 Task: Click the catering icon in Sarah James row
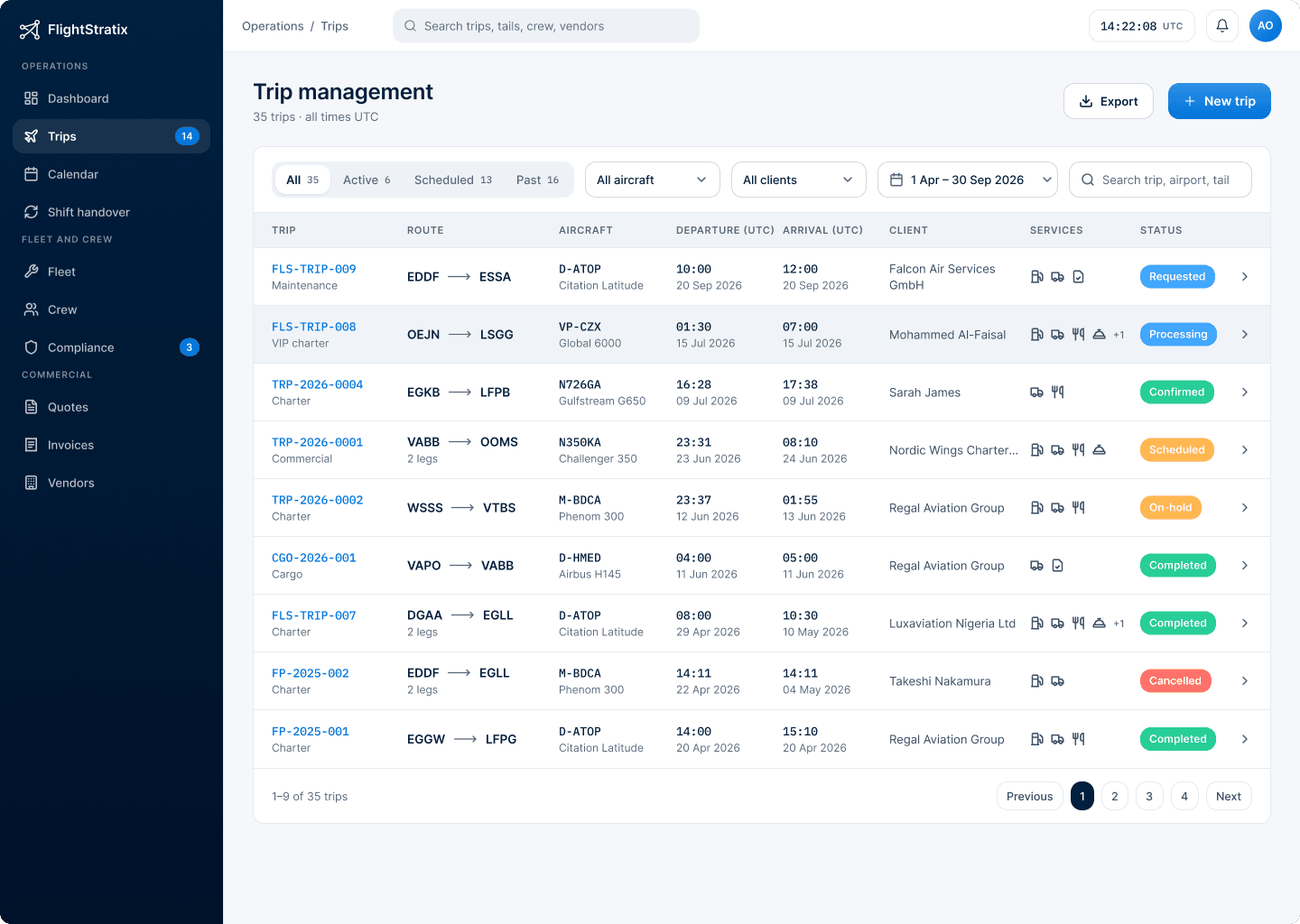[1058, 393]
